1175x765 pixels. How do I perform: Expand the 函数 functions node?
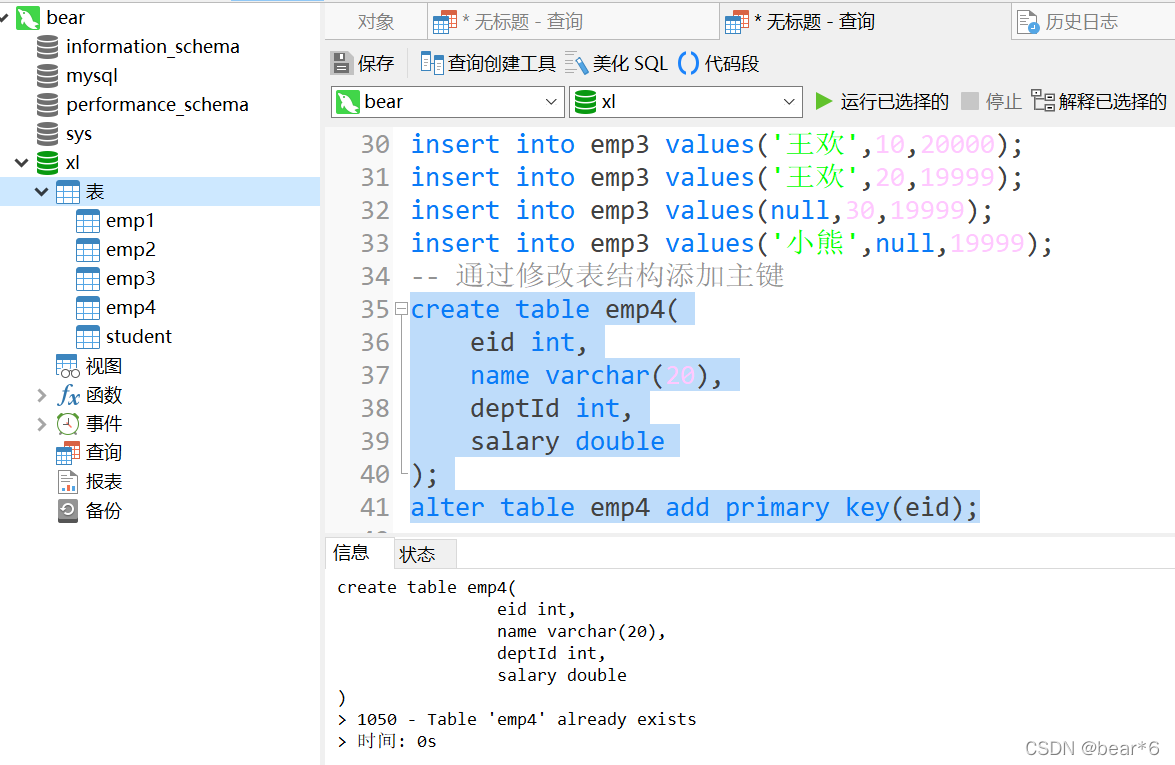[42, 395]
